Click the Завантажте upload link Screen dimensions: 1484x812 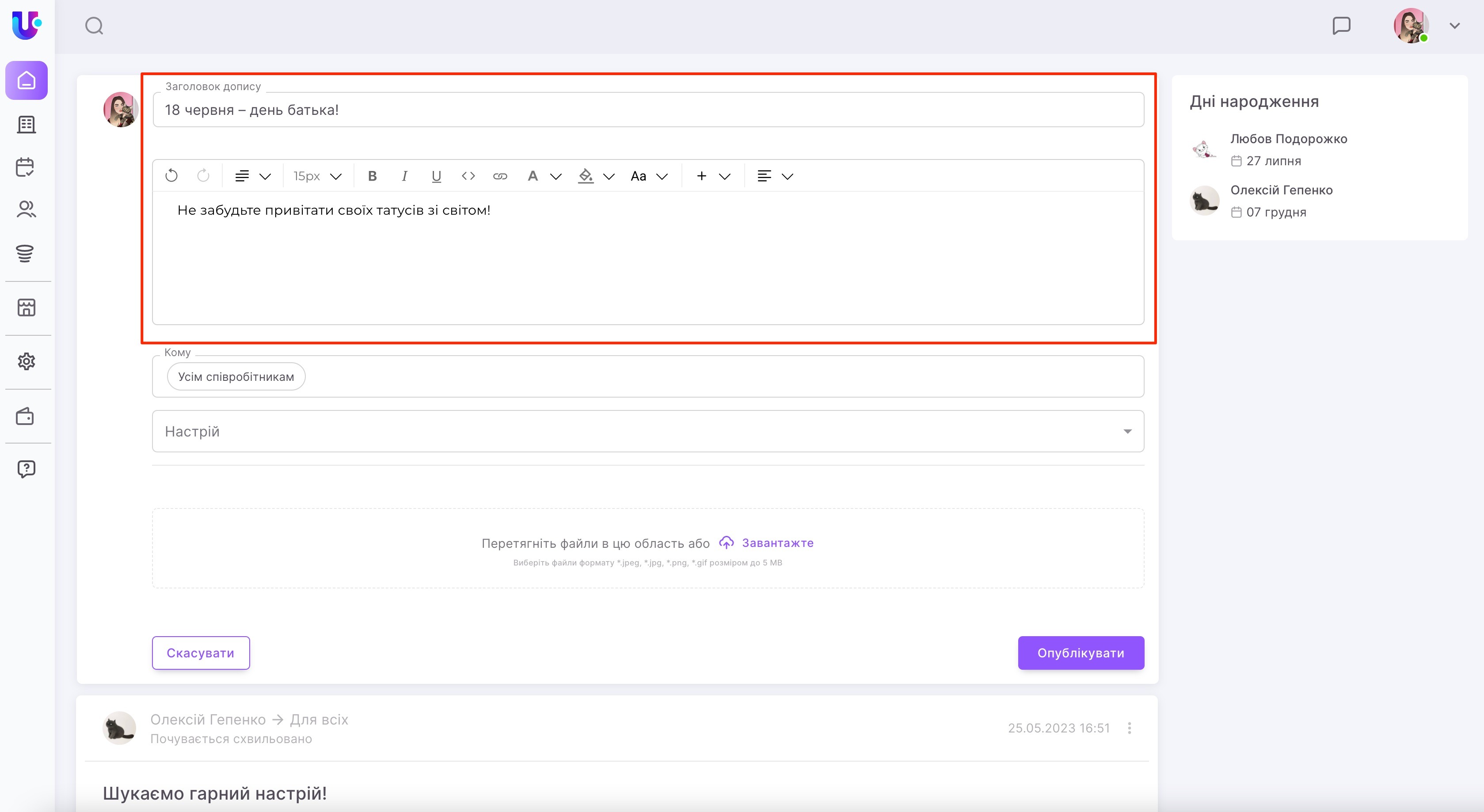click(777, 543)
